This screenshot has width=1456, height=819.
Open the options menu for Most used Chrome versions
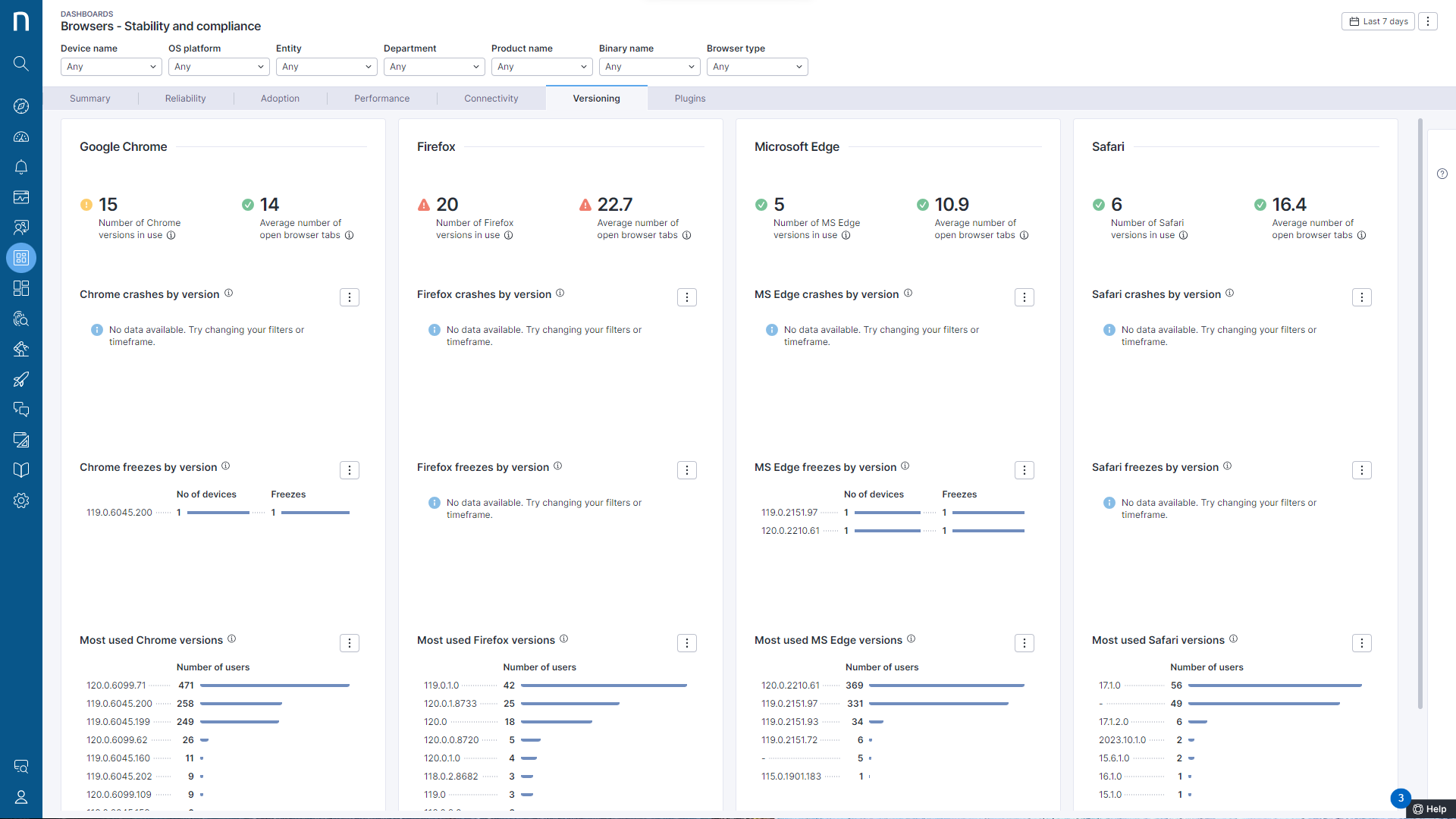[x=350, y=643]
